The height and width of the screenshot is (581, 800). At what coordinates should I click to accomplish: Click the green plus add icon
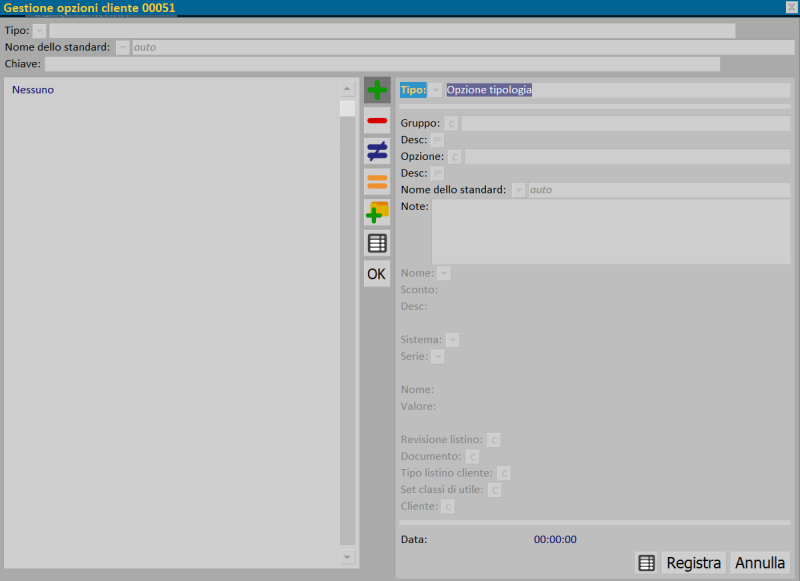377,90
